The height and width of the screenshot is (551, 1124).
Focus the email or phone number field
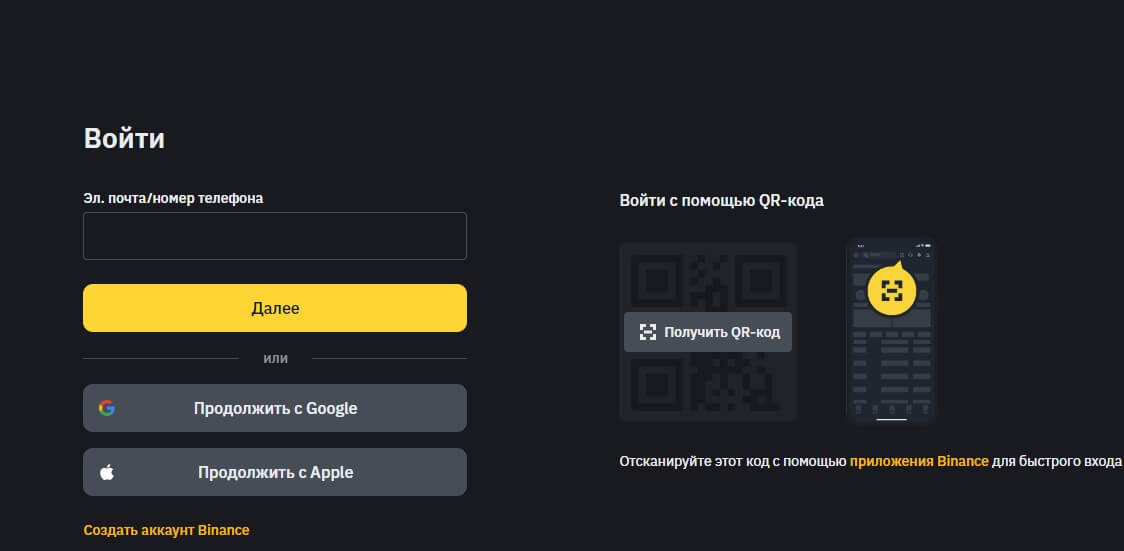pyautogui.click(x=274, y=236)
